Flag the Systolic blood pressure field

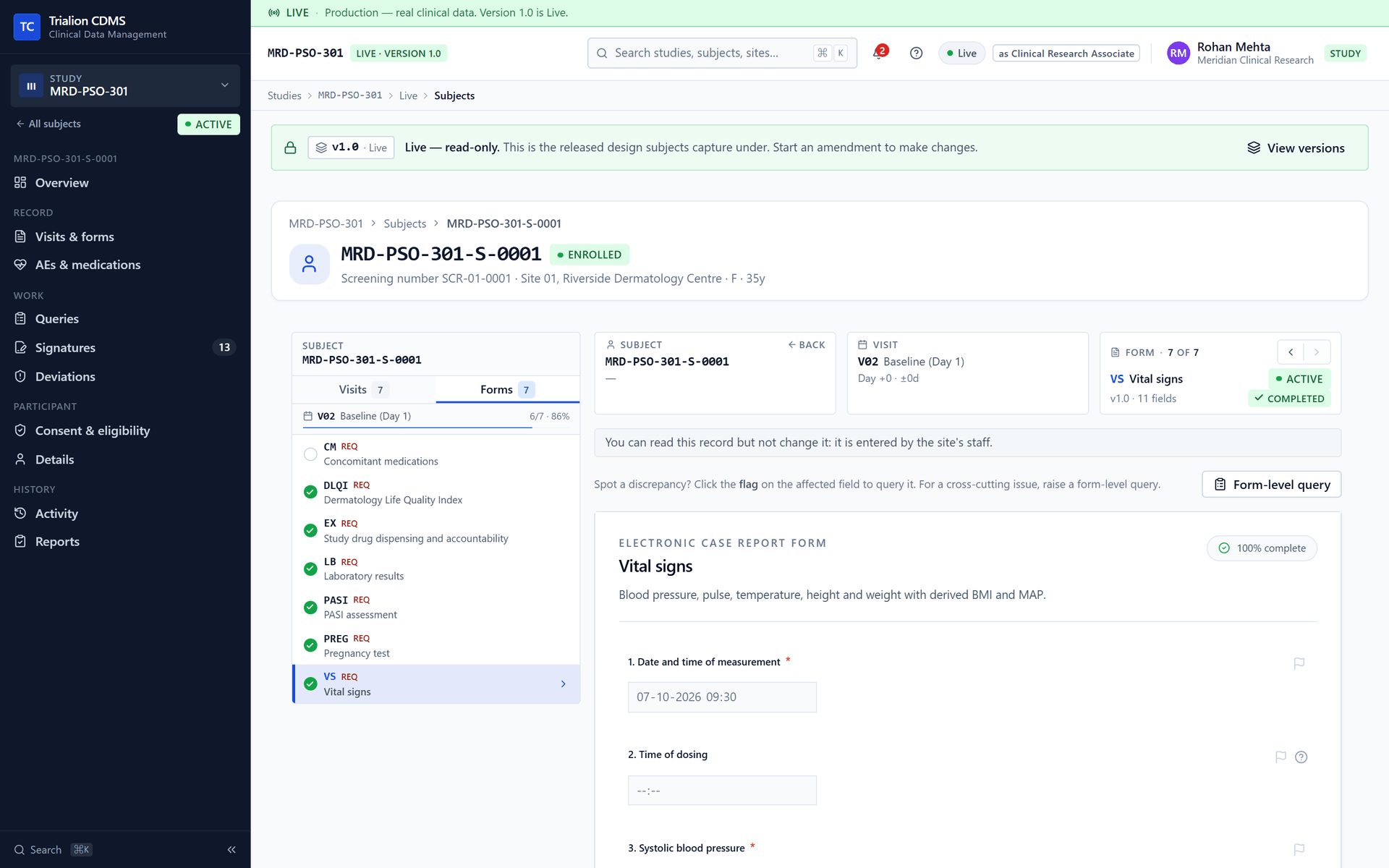pos(1299,849)
